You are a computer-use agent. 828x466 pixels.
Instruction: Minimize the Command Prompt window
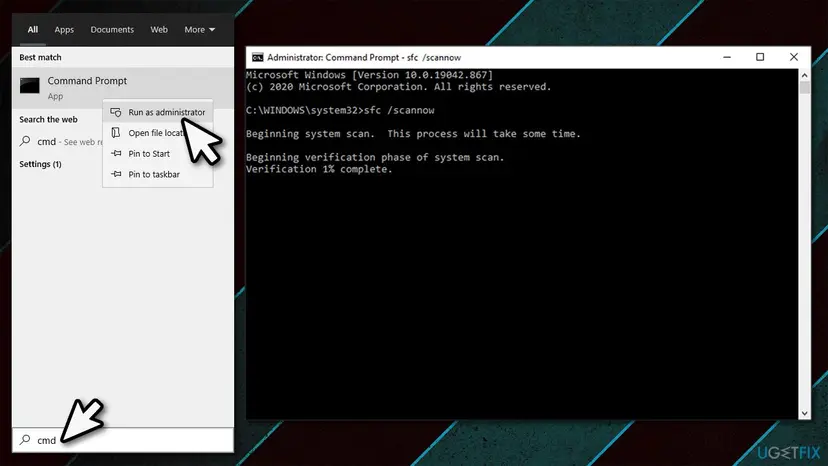(727, 57)
